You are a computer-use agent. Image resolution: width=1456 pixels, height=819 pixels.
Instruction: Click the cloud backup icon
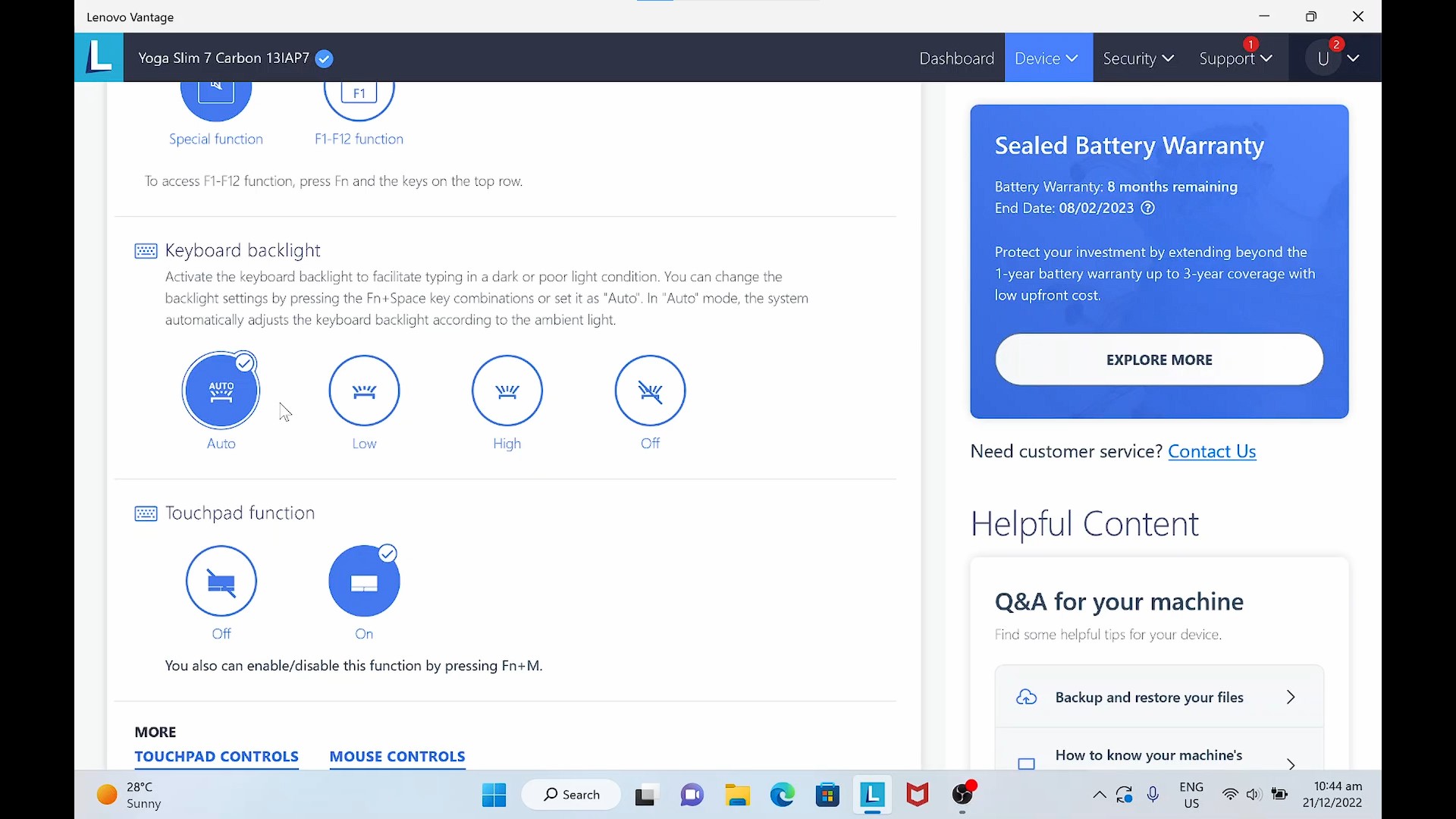coord(1026,697)
